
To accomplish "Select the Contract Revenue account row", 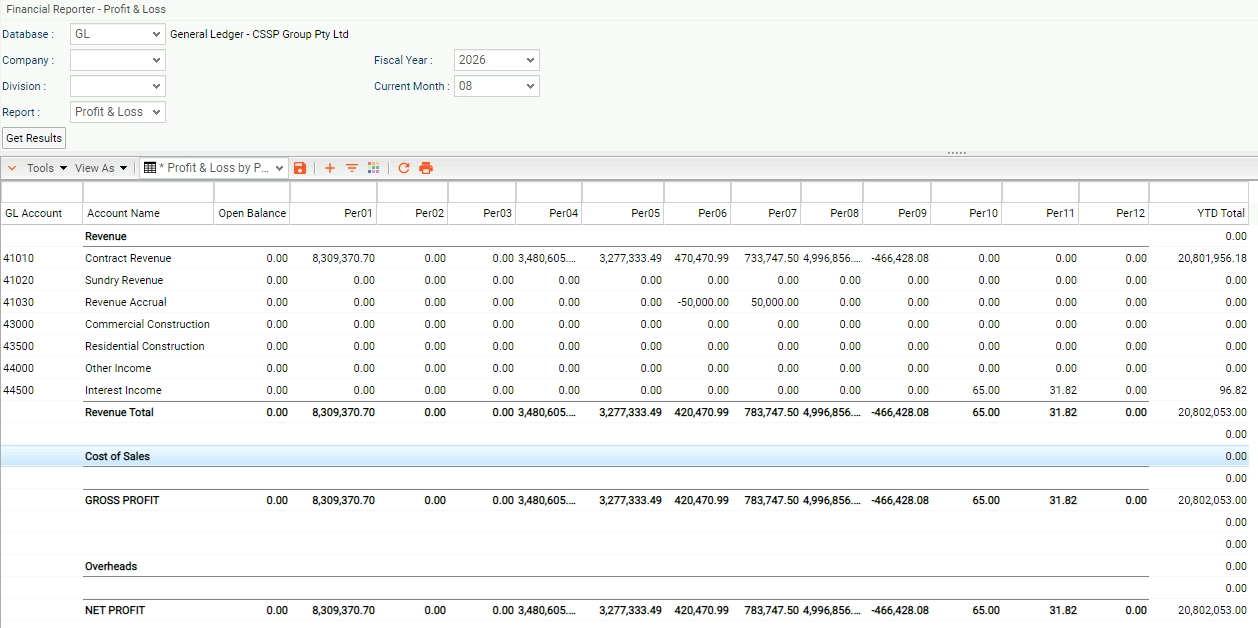I will tap(625, 258).
